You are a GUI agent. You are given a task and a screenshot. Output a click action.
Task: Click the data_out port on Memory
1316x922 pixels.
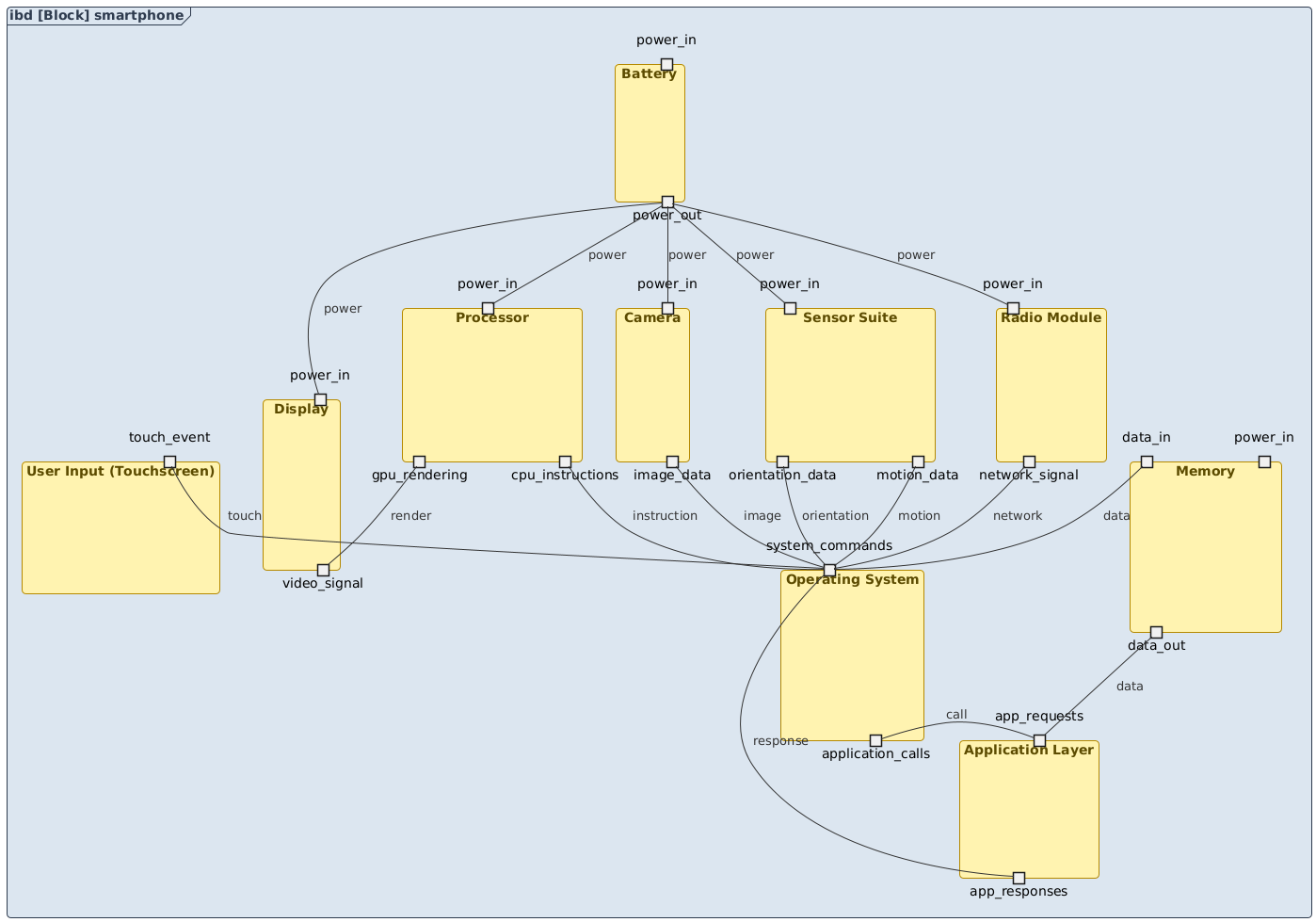tap(1156, 631)
